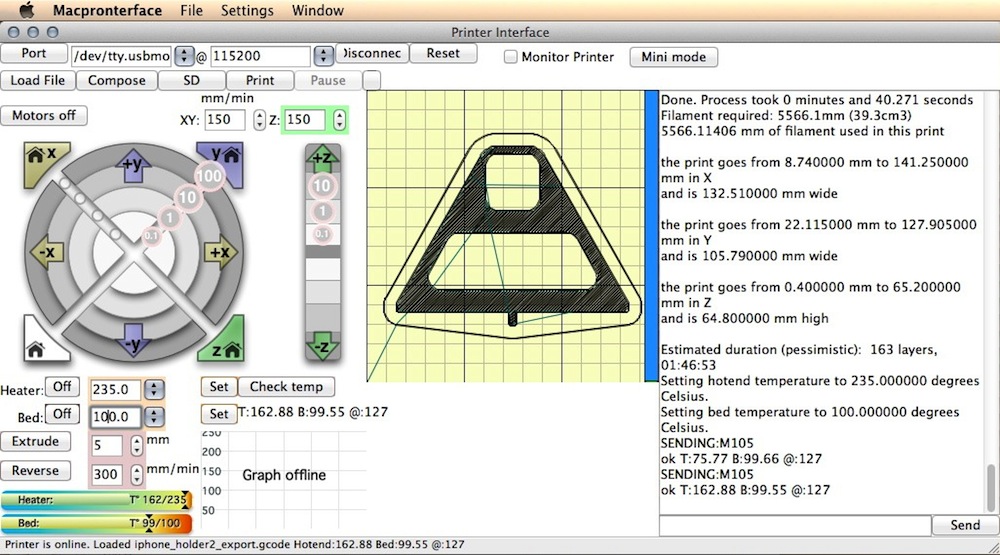Enable the Monitor Printer checkbox
1000x555 pixels.
pyautogui.click(x=510, y=57)
